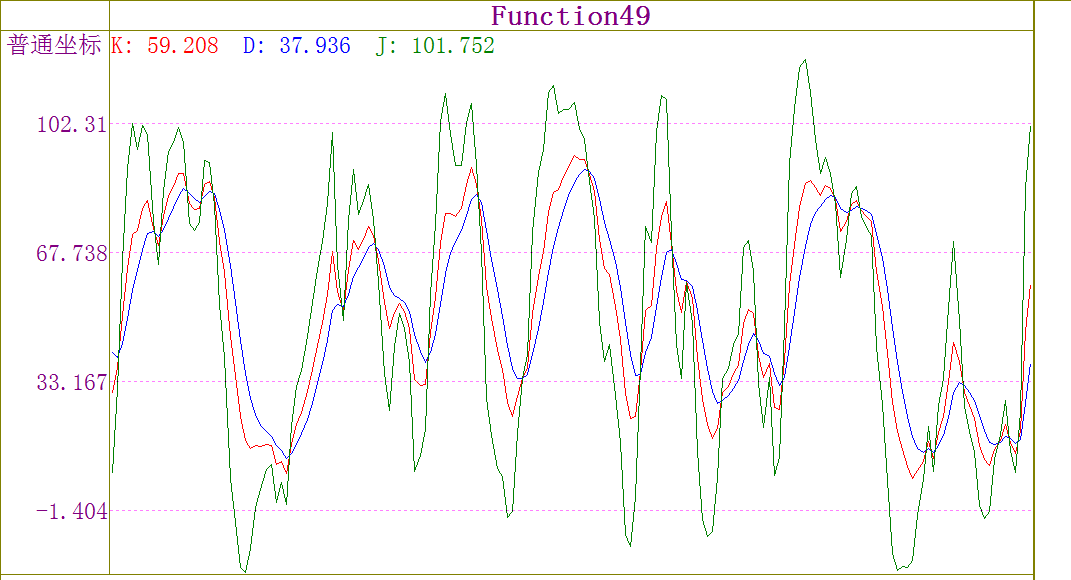Select the 102.31 y-axis label
The height and width of the screenshot is (580, 1071).
point(71,125)
